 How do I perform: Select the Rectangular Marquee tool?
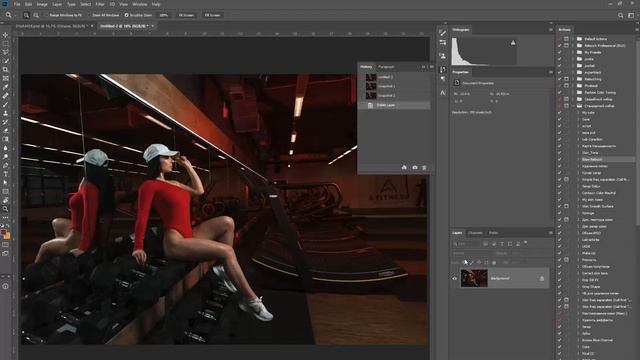pyautogui.click(x=5, y=44)
